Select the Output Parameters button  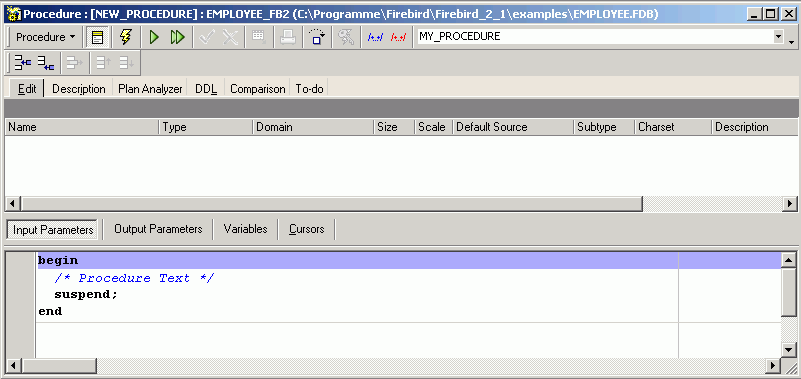click(x=158, y=229)
